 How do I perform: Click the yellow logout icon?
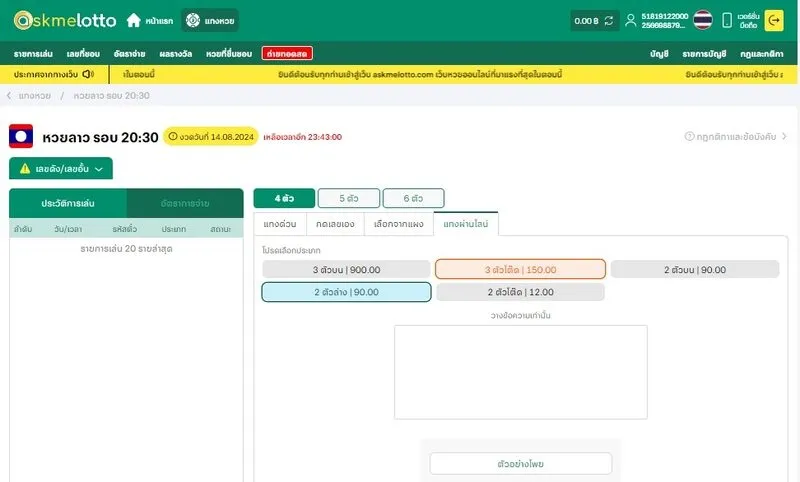tap(773, 20)
